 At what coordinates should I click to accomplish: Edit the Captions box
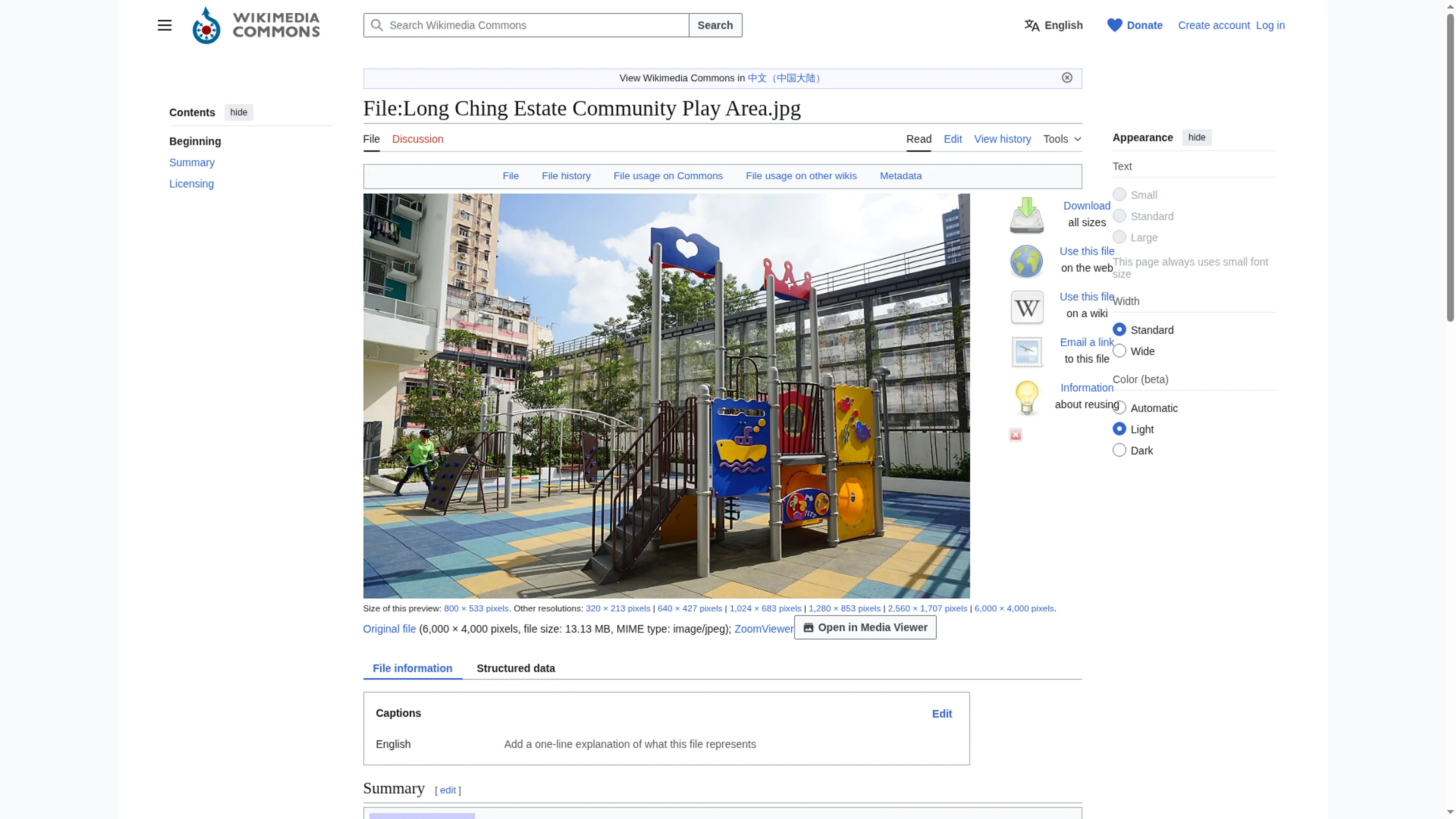pos(941,714)
